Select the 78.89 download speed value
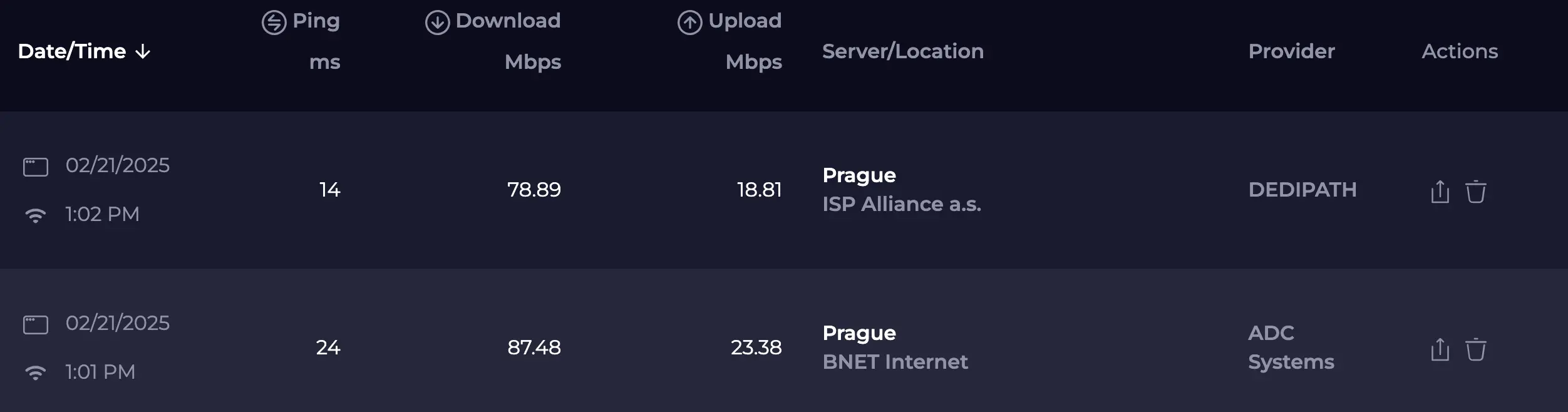The height and width of the screenshot is (412, 1568). (x=534, y=190)
